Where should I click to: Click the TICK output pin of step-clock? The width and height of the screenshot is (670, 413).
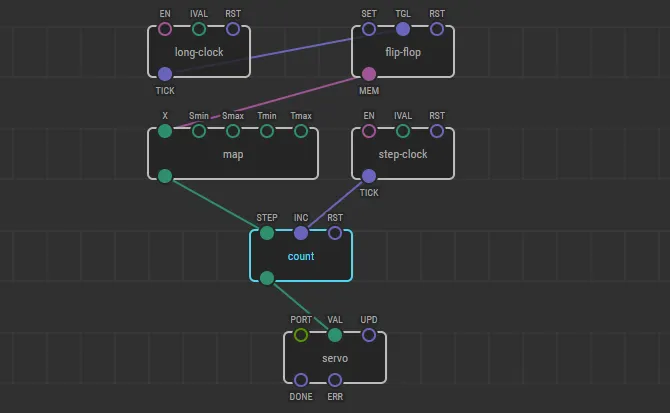pos(369,175)
